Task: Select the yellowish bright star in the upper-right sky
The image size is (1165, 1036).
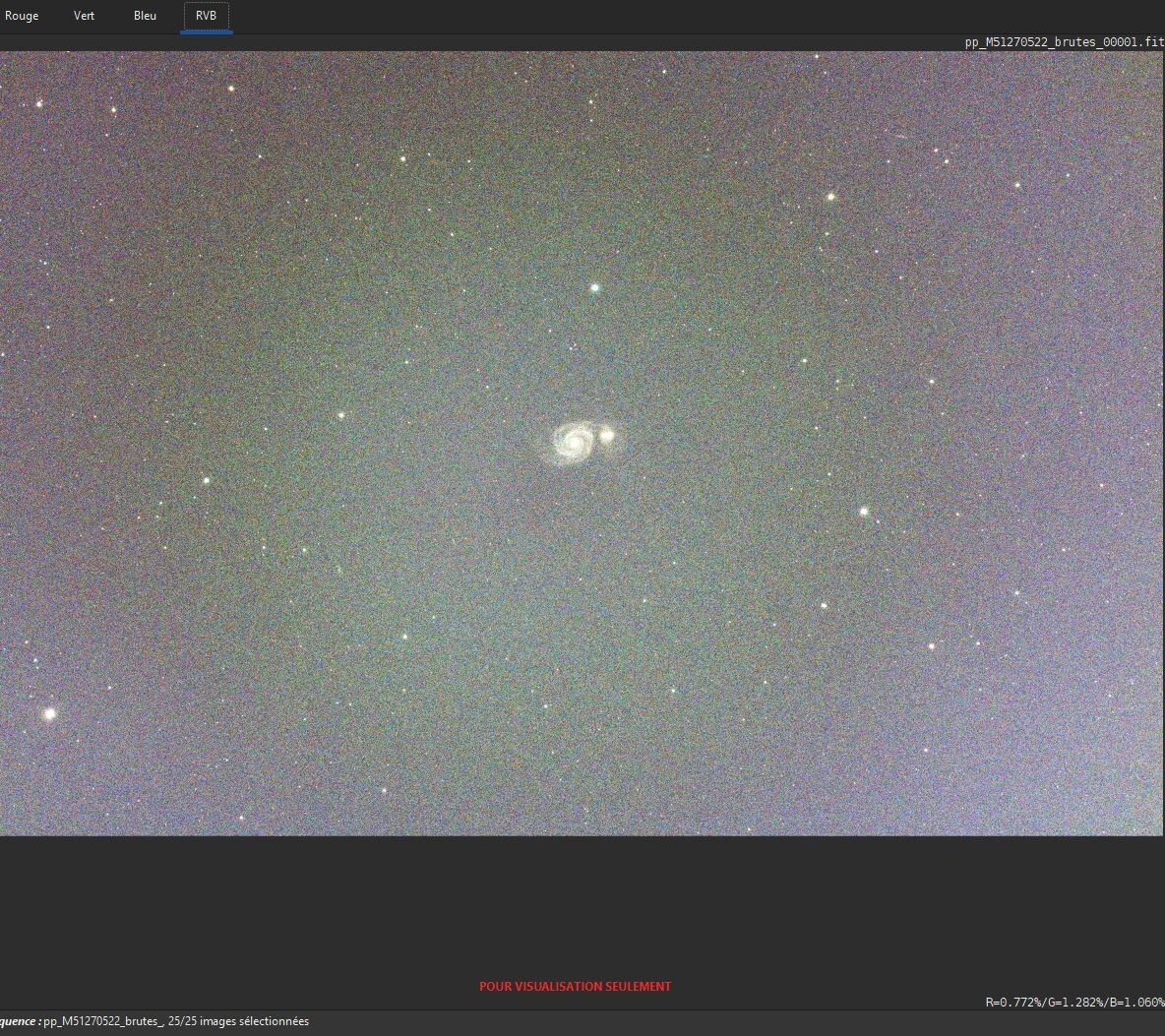Action: [x=830, y=197]
